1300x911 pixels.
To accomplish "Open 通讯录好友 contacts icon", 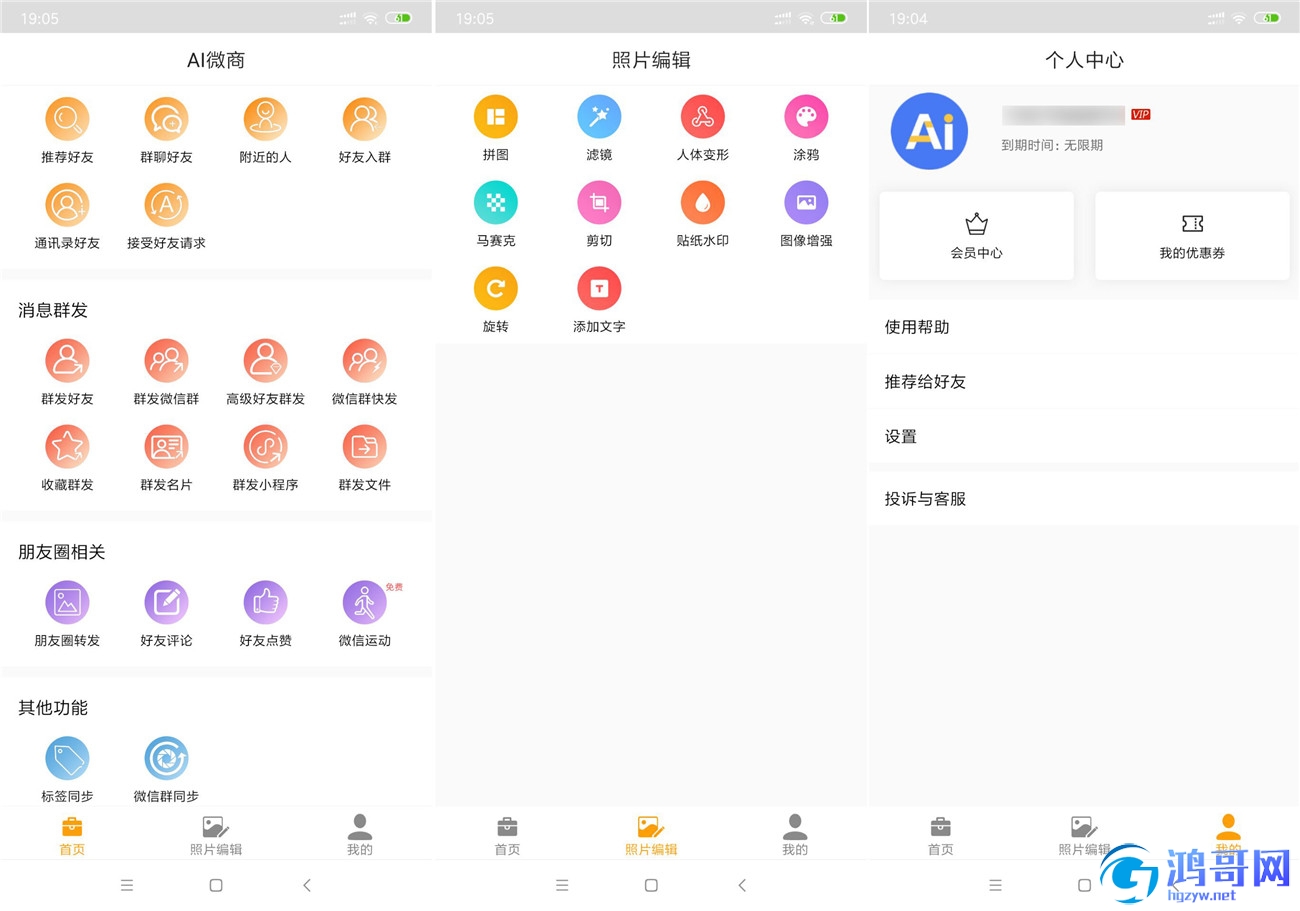I will 67,205.
